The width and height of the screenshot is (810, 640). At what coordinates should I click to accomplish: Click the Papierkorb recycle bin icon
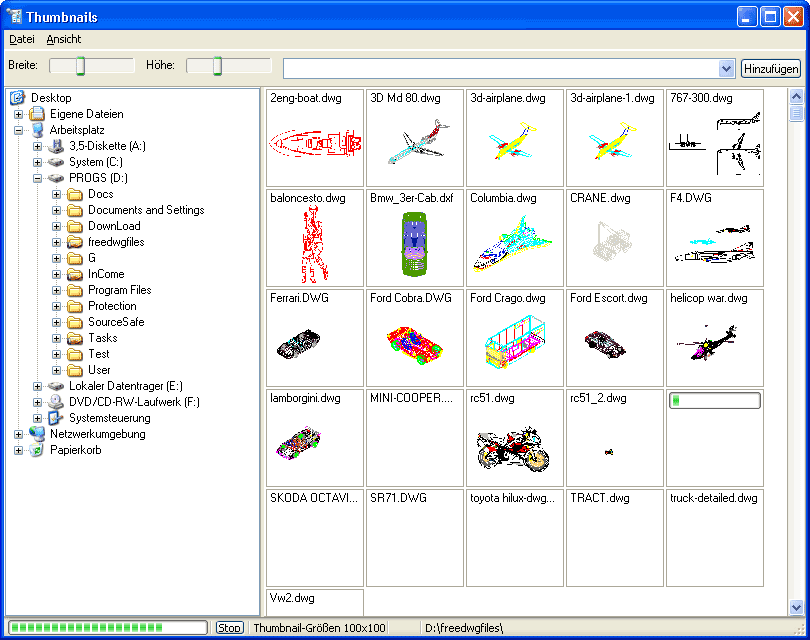tap(37, 450)
